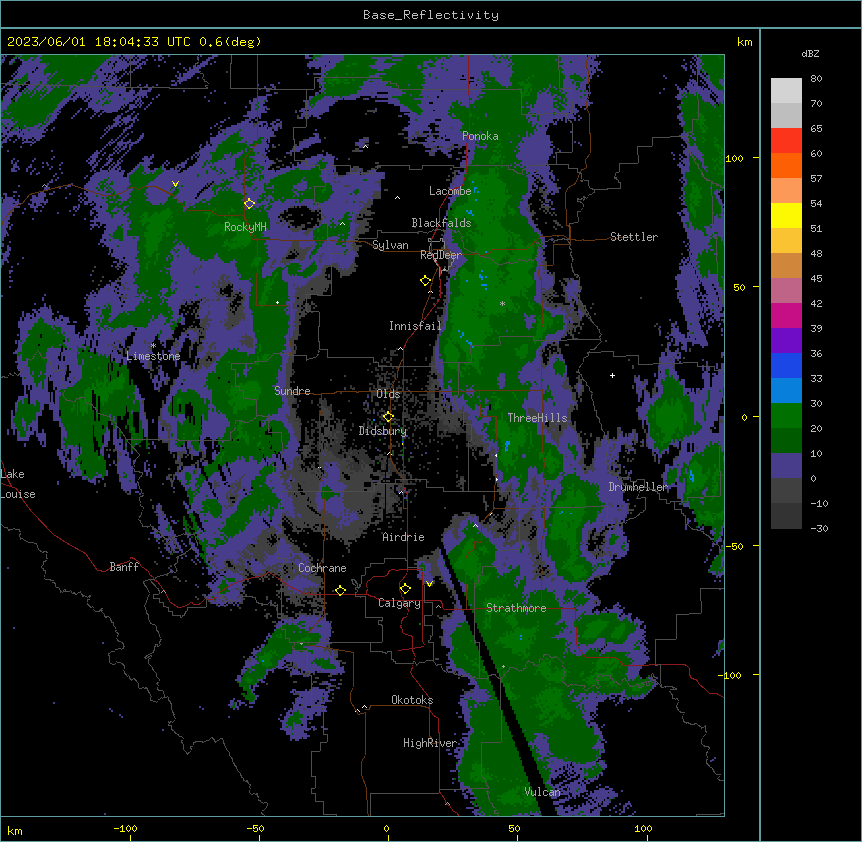Click the -30 value in the dBZ legend
862x842 pixels.
coord(819,528)
